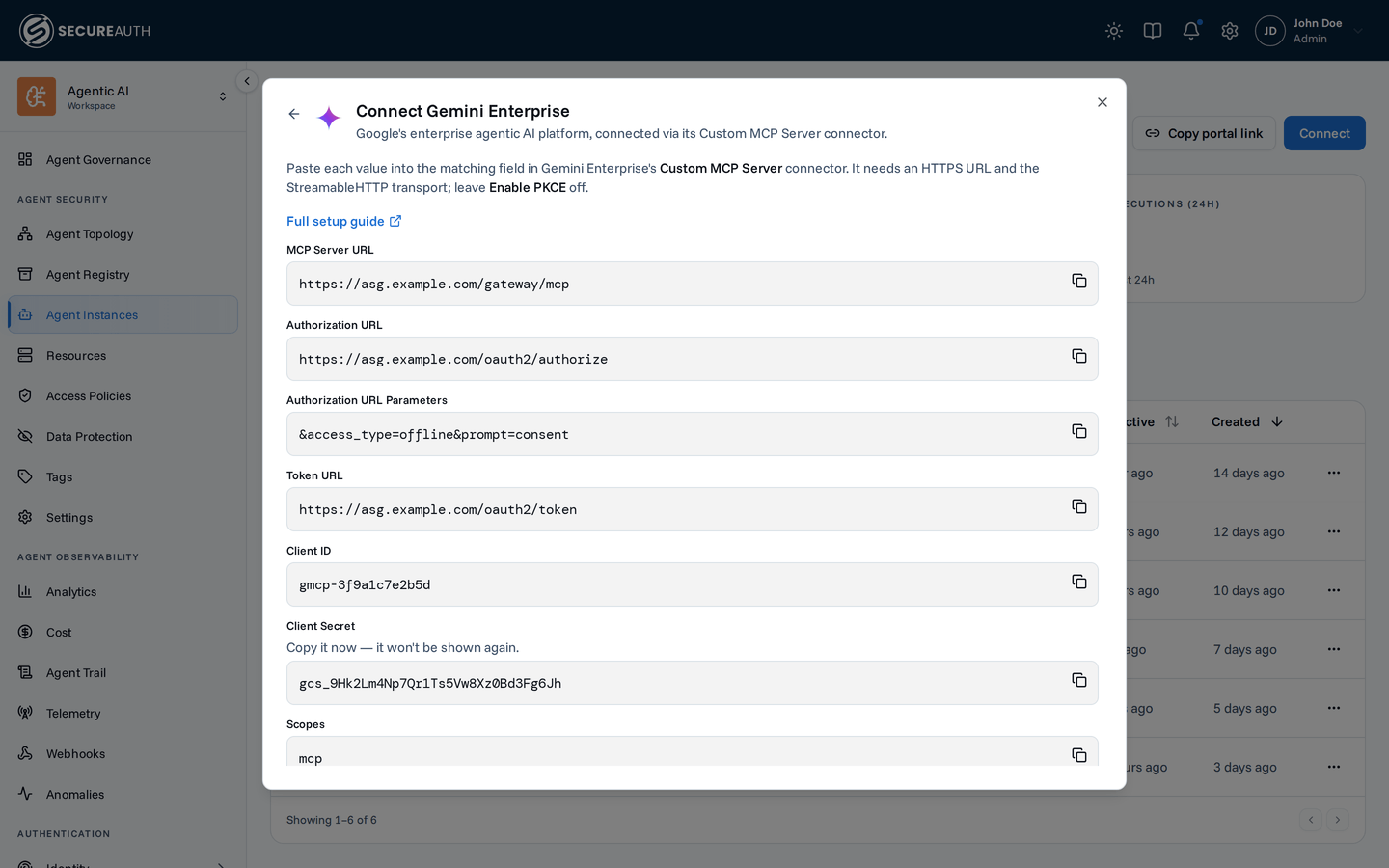Copy the Client ID value

tap(1079, 582)
